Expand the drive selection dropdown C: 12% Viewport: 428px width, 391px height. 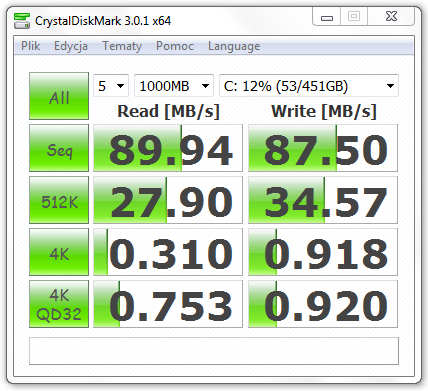[x=309, y=86]
